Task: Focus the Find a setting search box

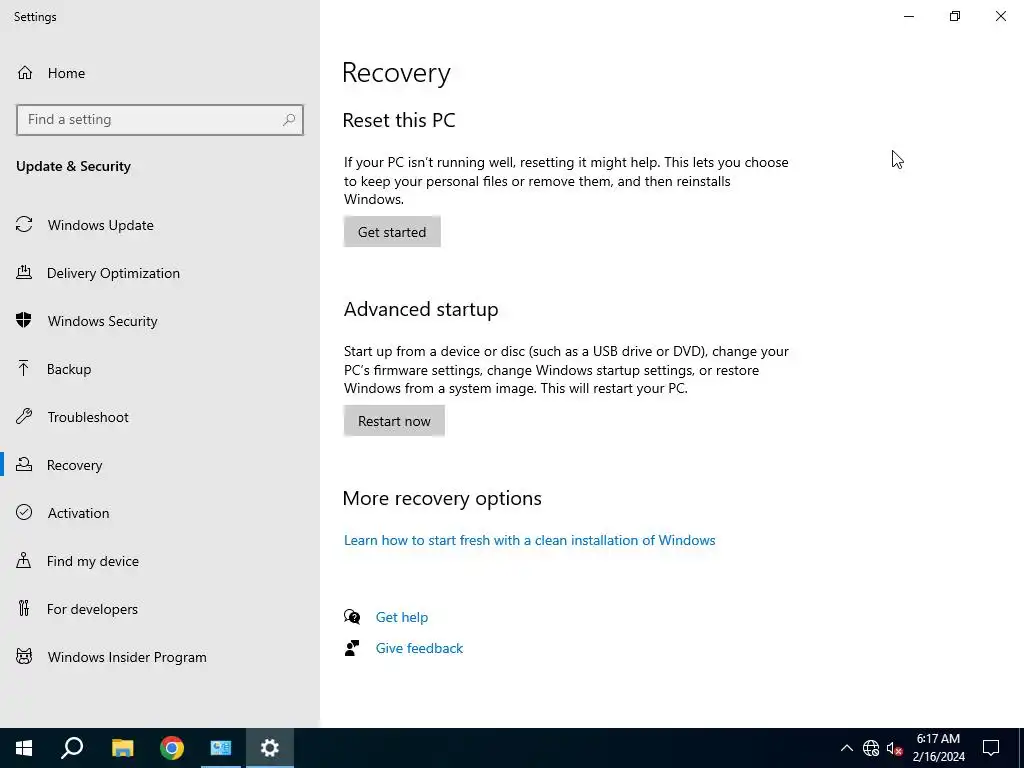Action: [x=160, y=120]
